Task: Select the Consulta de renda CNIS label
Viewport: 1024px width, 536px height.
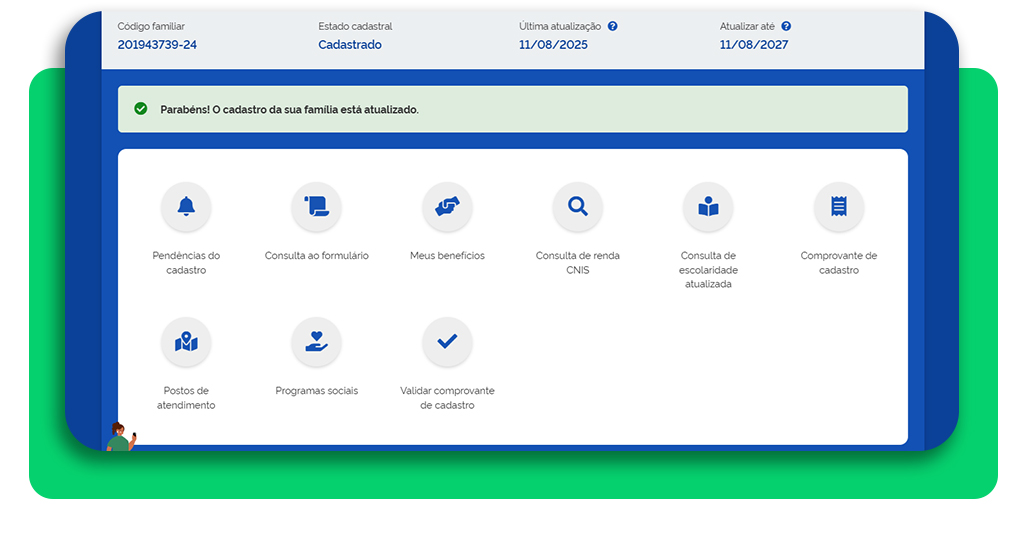Action: (x=577, y=263)
